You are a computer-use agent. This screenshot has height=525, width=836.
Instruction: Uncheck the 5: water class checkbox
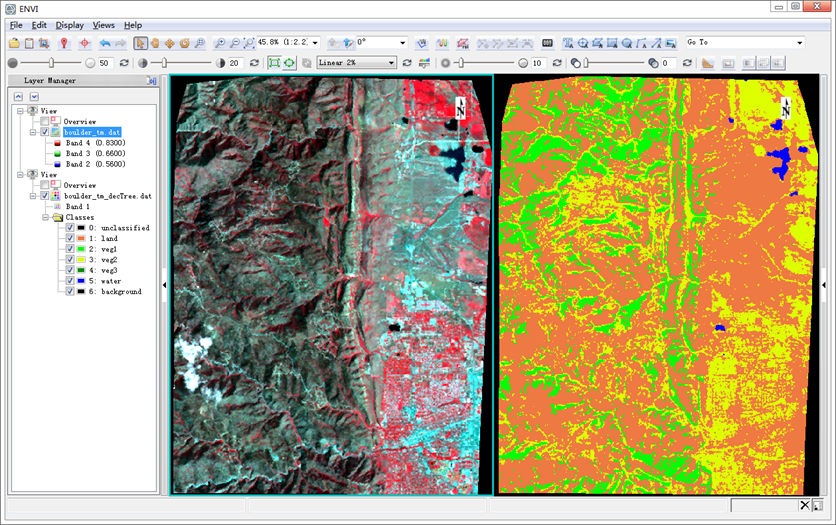click(x=70, y=281)
